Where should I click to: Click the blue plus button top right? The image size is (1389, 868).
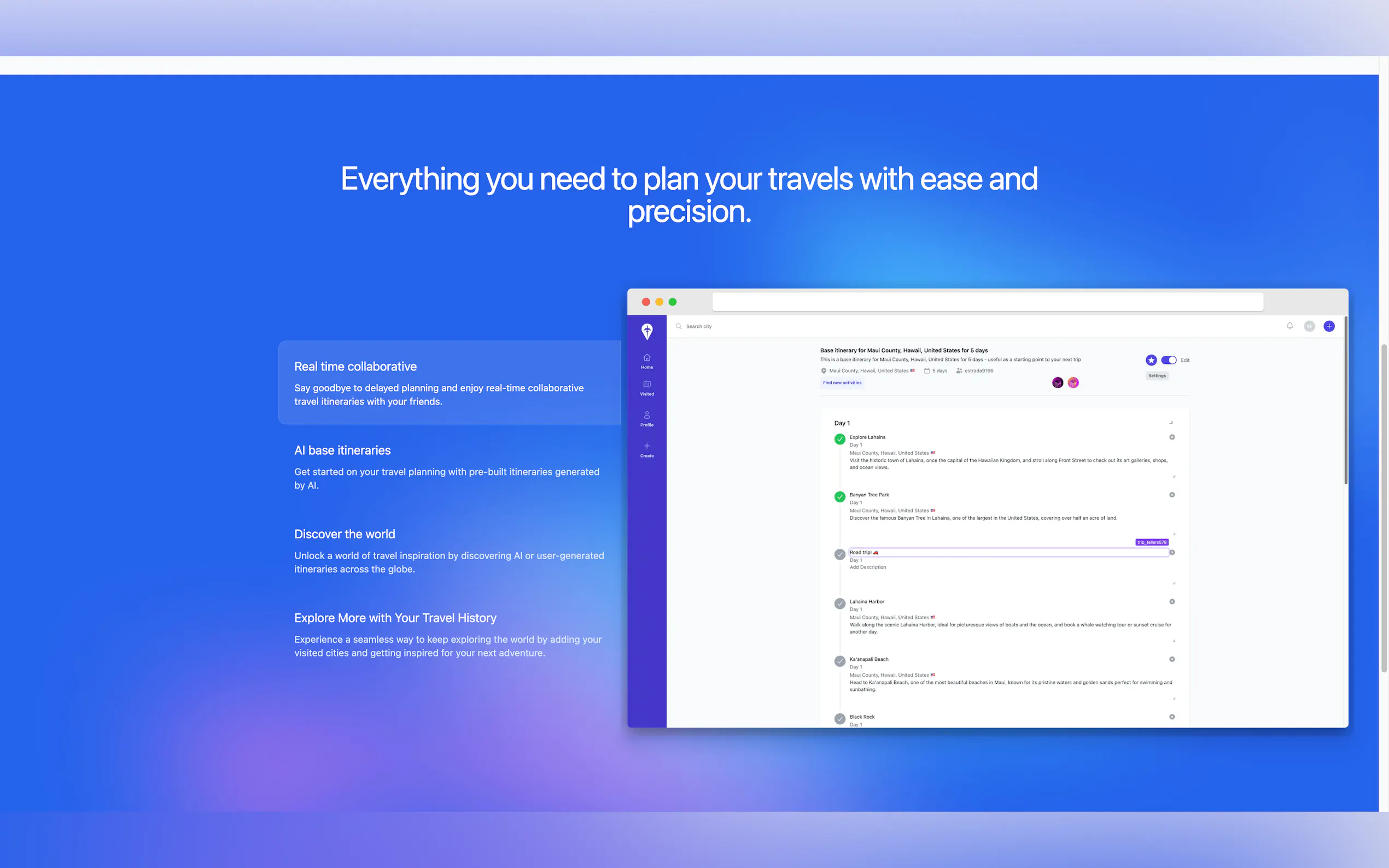click(x=1329, y=326)
